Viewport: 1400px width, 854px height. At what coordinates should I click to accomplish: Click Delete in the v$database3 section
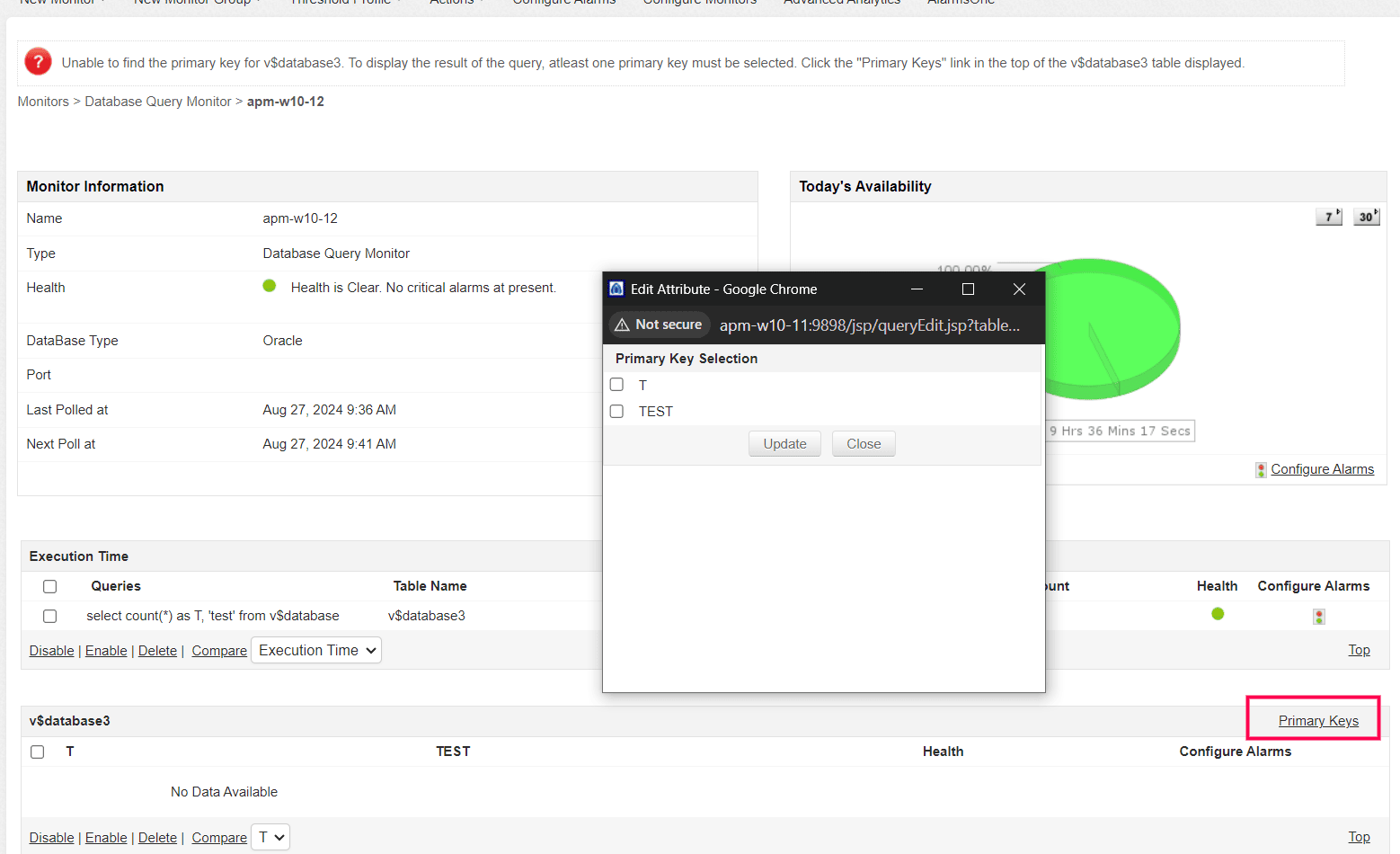coord(157,838)
